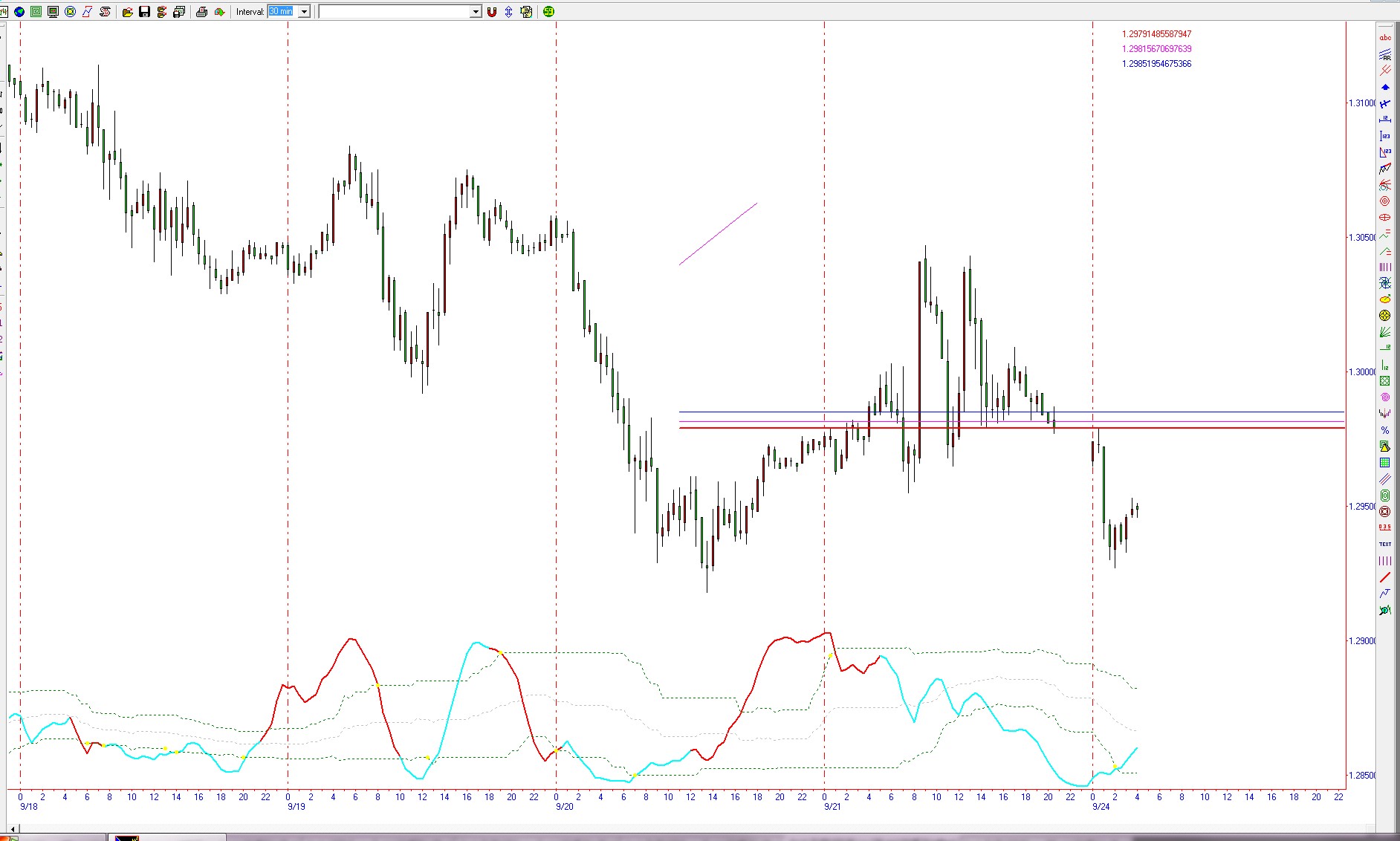The width and height of the screenshot is (1400, 841).
Task: Select the red fan arcs tool
Action: point(1385,185)
